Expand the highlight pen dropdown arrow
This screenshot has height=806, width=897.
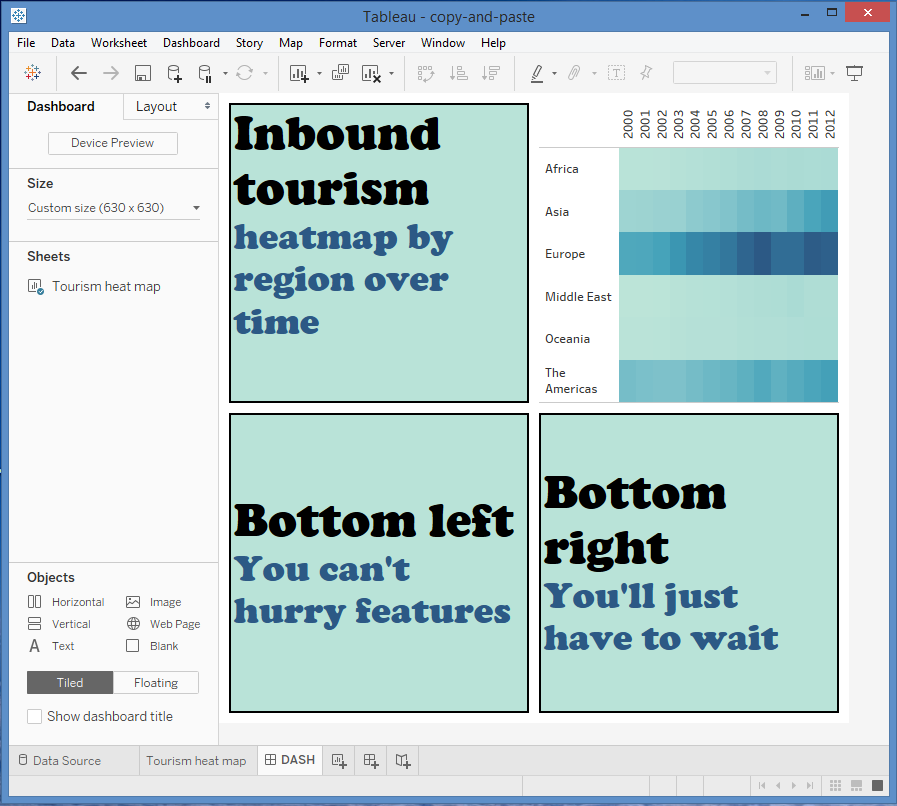pos(554,73)
